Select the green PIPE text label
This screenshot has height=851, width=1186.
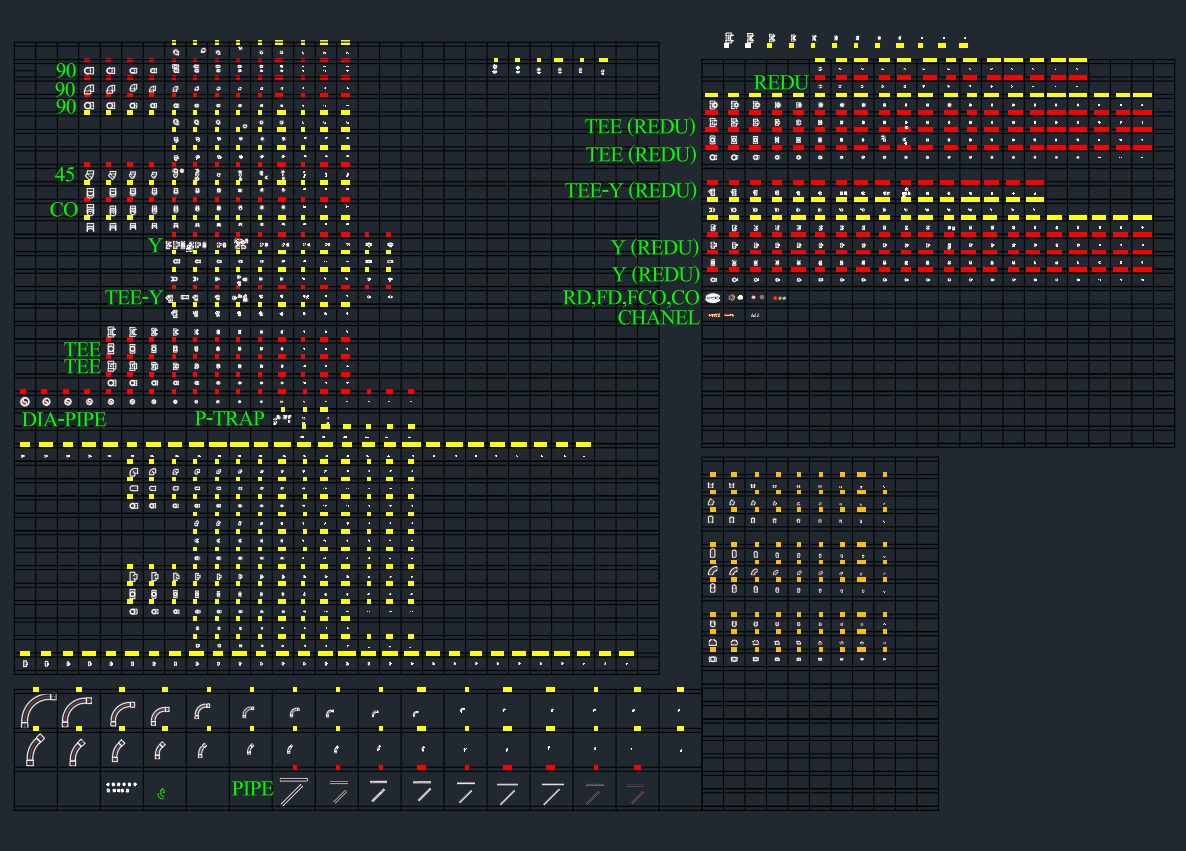point(252,788)
